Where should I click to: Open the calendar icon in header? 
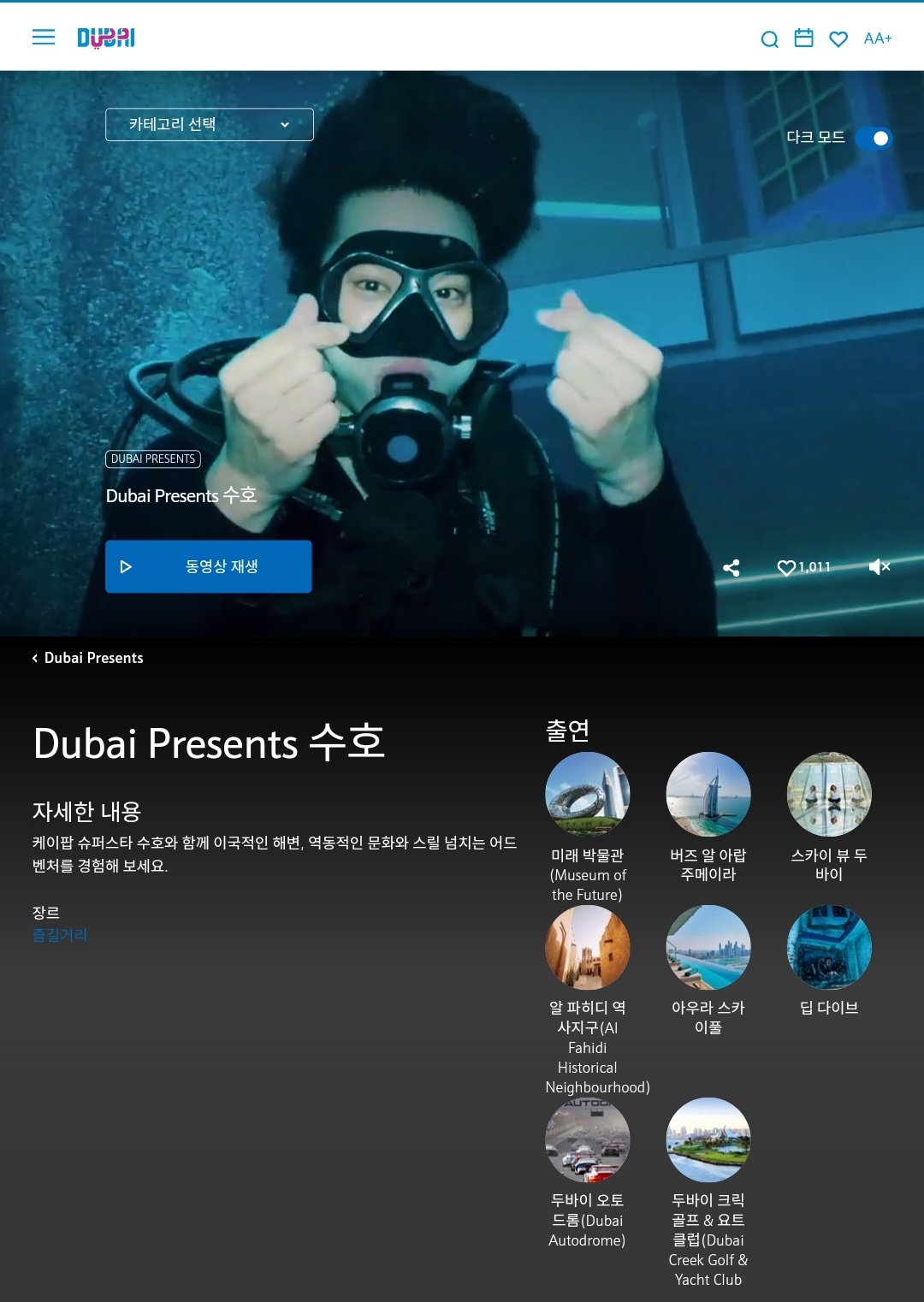[x=804, y=38]
